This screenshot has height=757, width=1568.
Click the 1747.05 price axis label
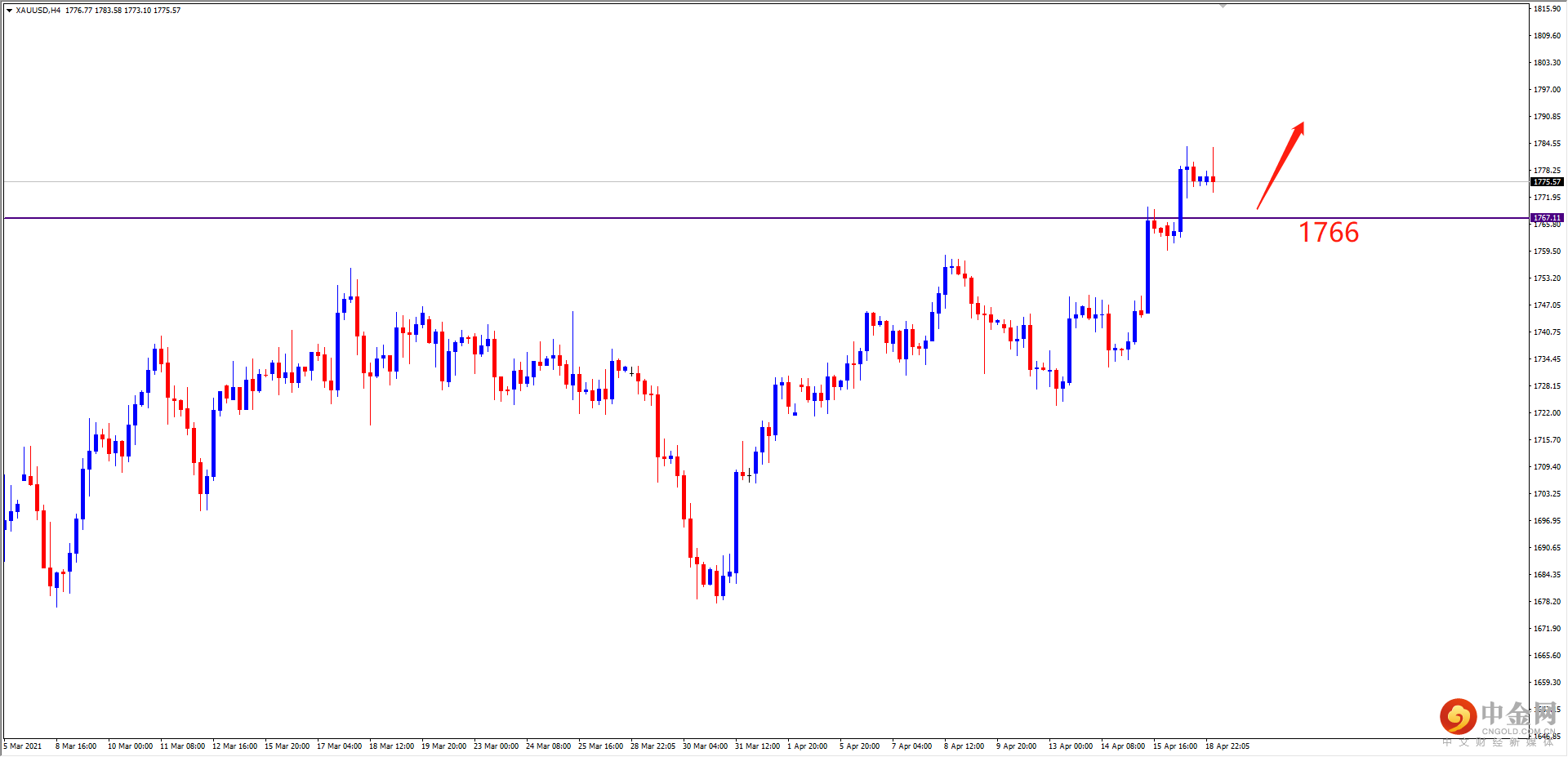(x=1547, y=305)
